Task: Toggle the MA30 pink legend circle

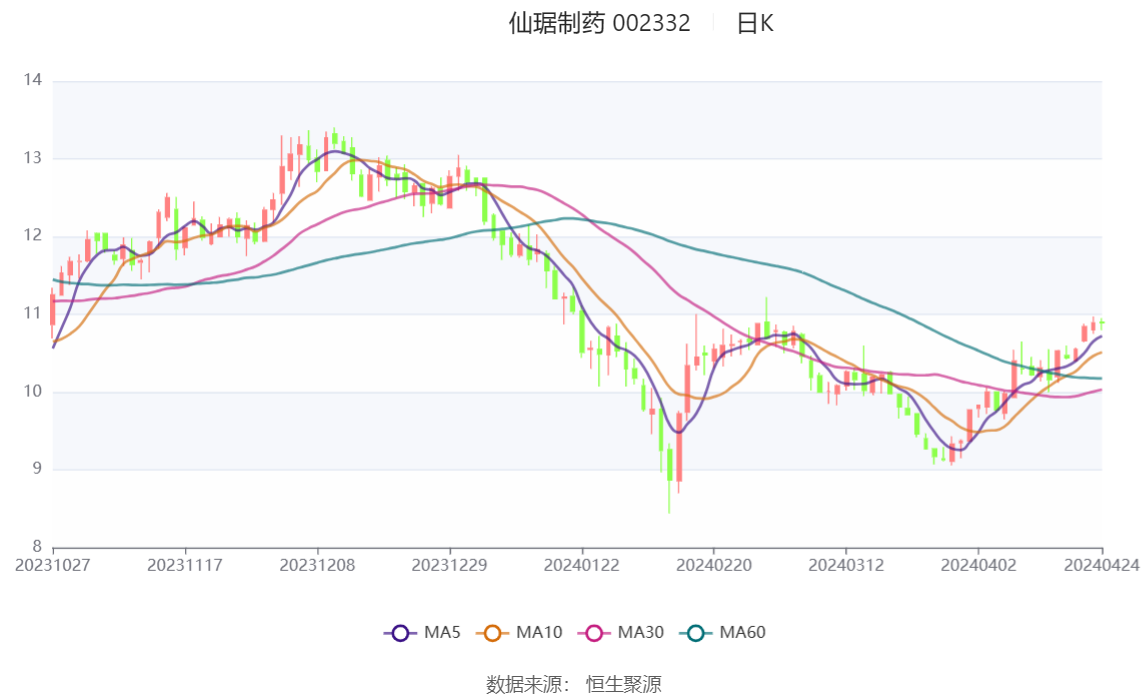Action: pyautogui.click(x=594, y=632)
